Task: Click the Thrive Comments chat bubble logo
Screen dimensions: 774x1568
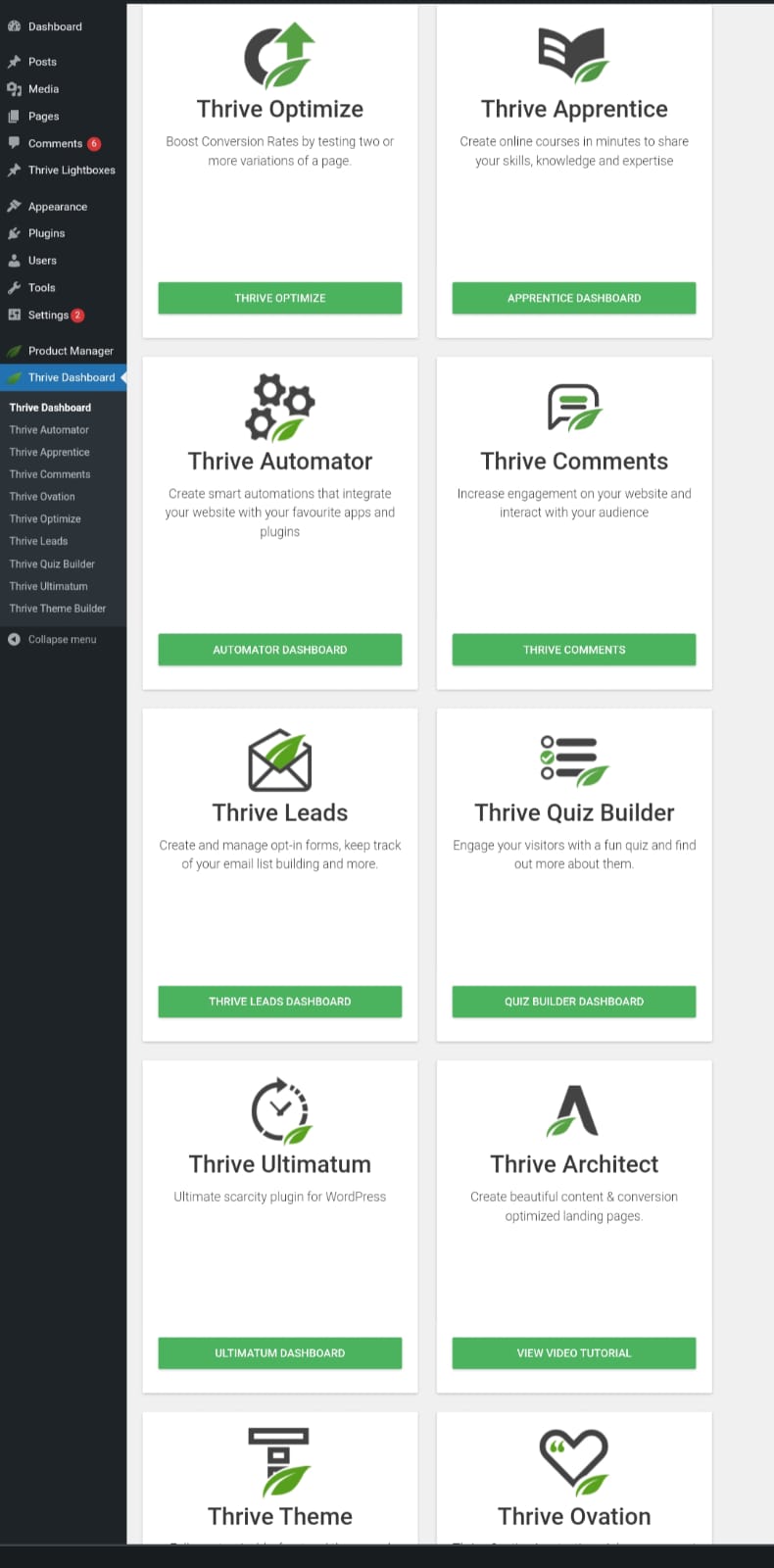Action: 574,408
